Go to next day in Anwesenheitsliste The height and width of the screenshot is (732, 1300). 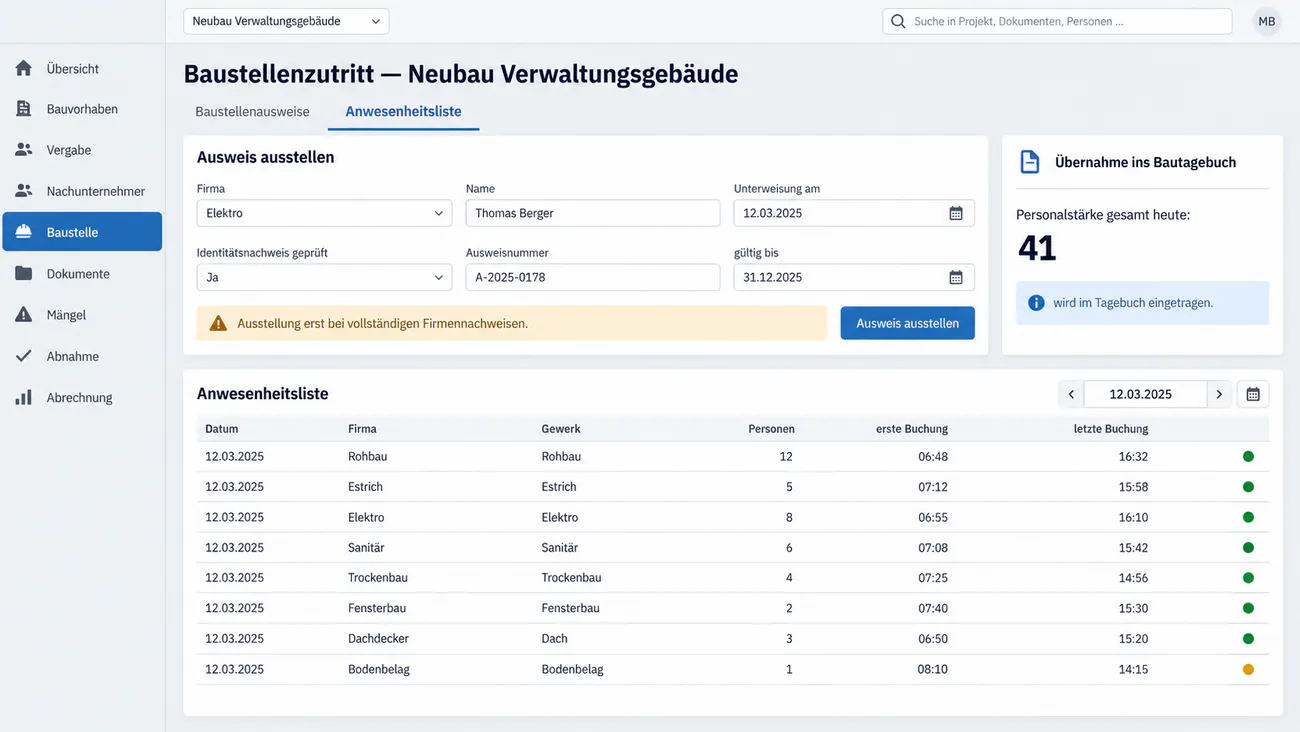[x=1219, y=394]
